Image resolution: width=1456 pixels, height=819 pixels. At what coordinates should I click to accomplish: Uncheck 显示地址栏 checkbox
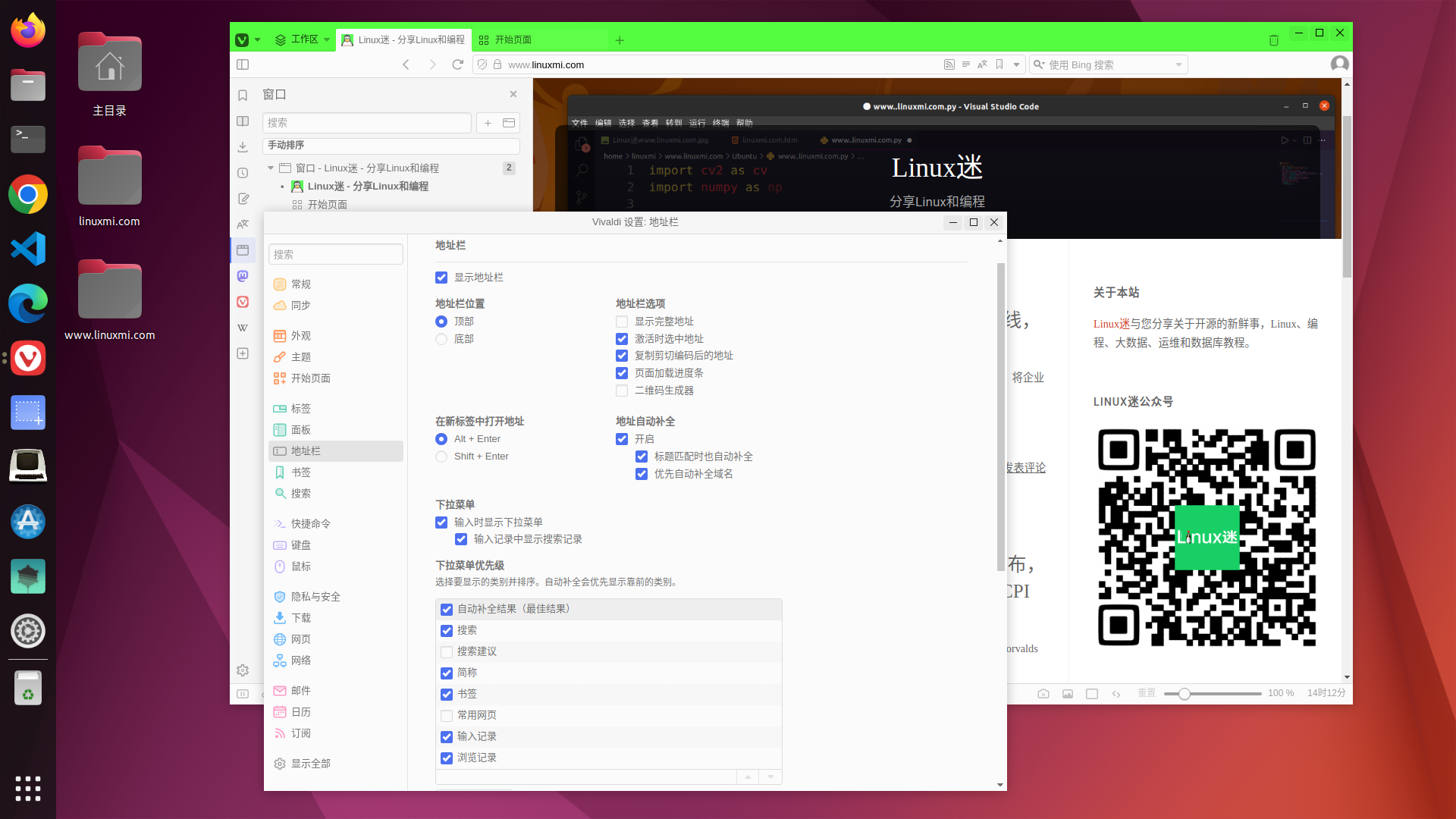pos(441,278)
